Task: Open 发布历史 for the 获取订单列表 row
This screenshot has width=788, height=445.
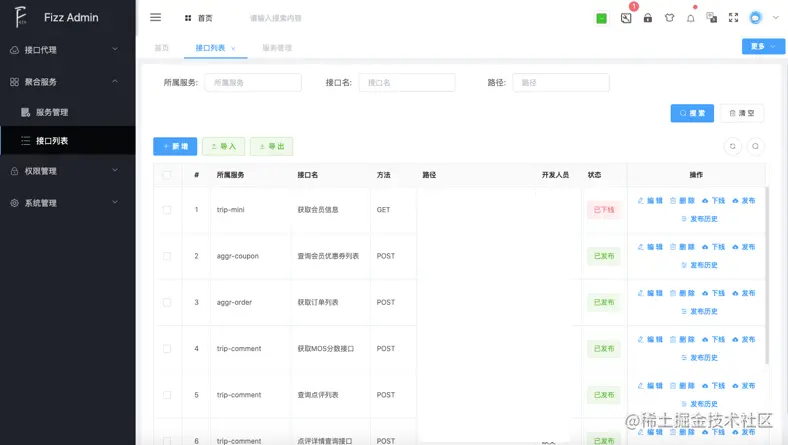Action: 699,311
